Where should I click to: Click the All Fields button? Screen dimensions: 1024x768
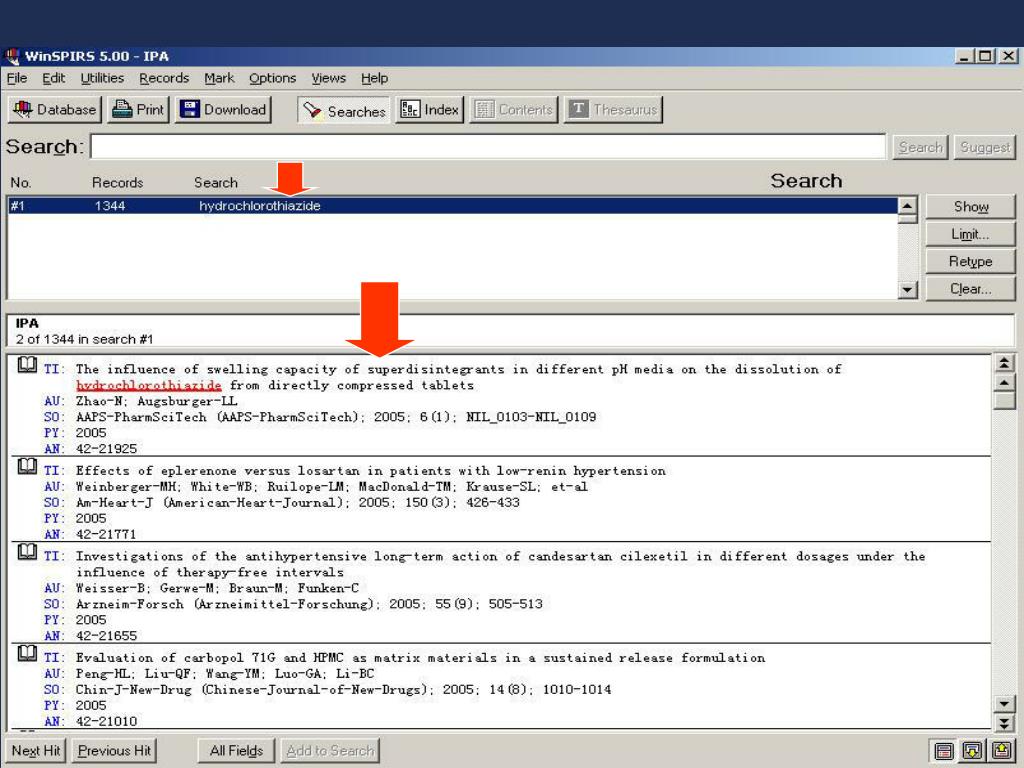point(236,751)
